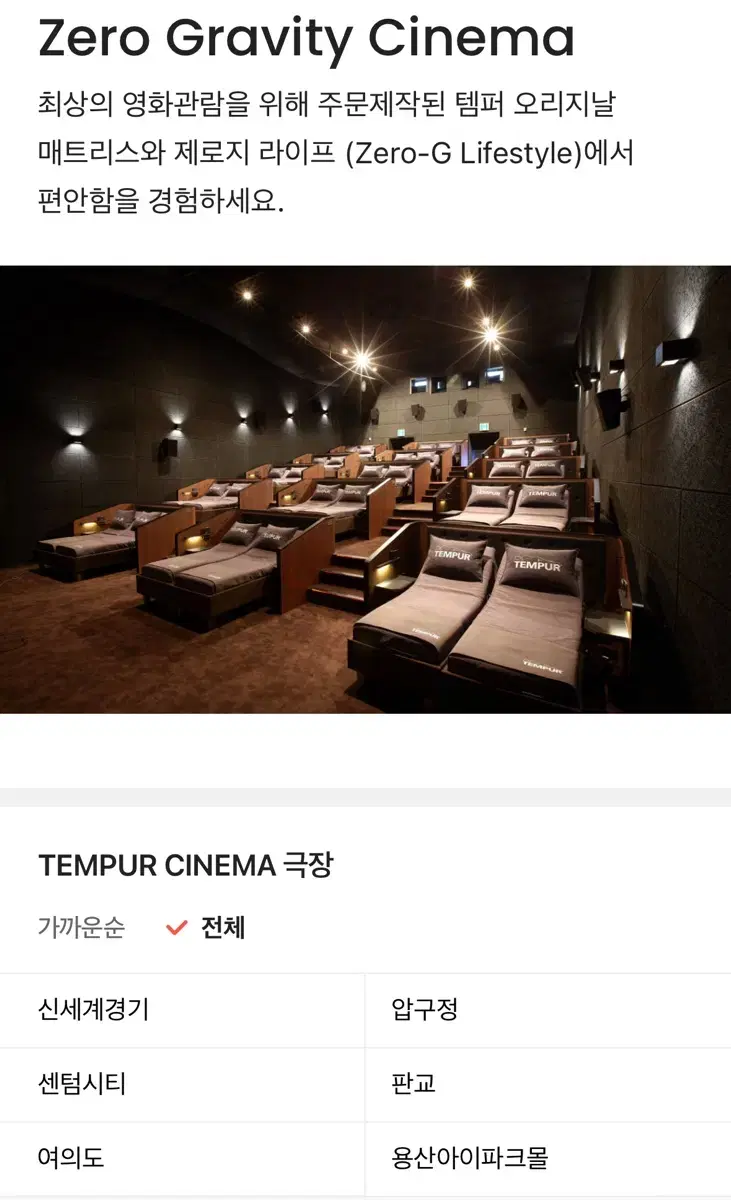
Task: Click the TEMPUR CINEMA 극장 section title
Action: click(x=186, y=865)
